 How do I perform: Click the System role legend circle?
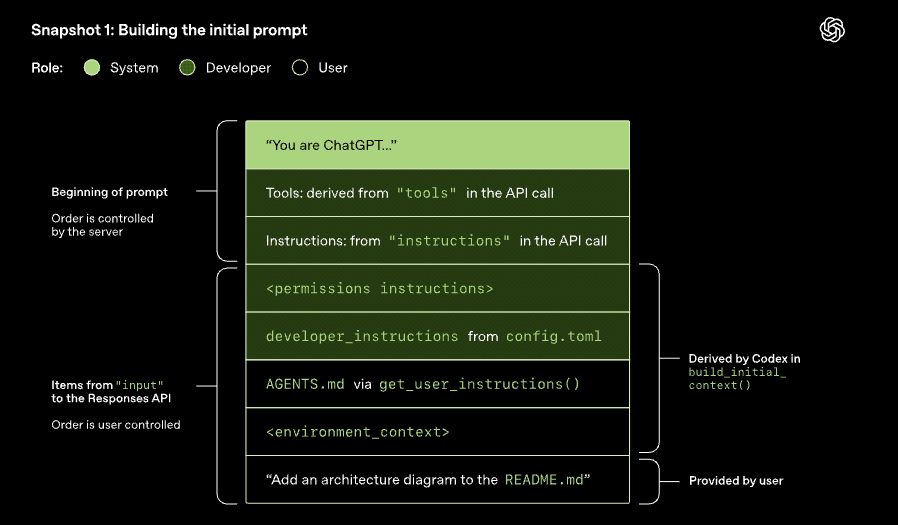pyautogui.click(x=92, y=68)
